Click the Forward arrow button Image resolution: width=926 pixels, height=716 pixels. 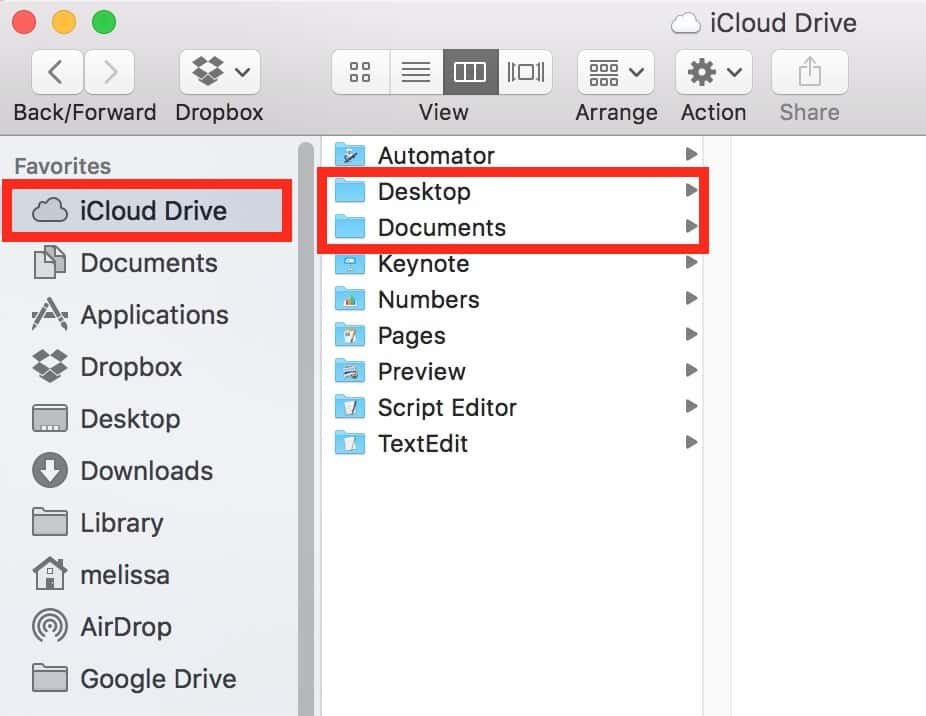coord(110,72)
